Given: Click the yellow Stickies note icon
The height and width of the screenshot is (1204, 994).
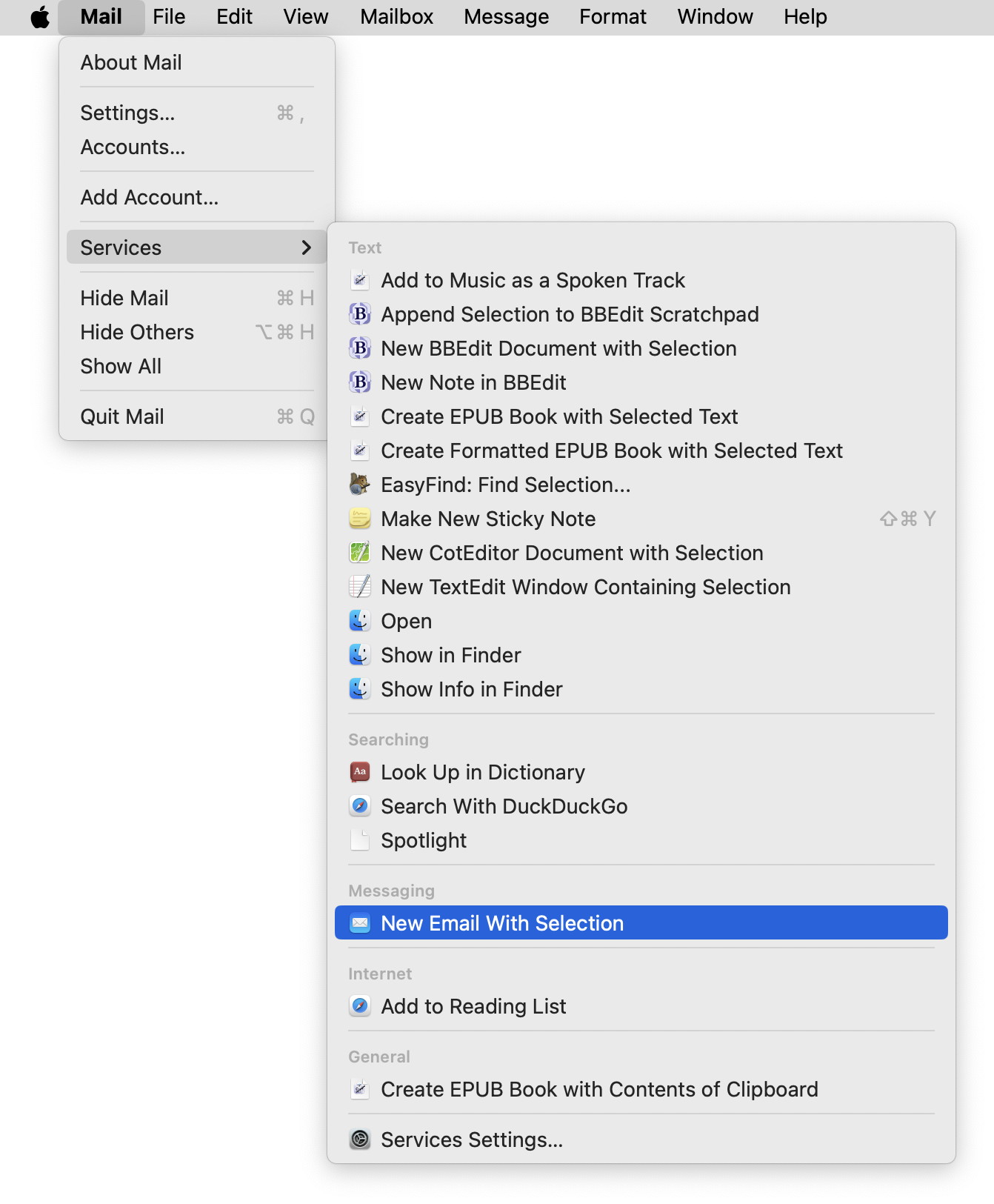Looking at the screenshot, I should (360, 519).
